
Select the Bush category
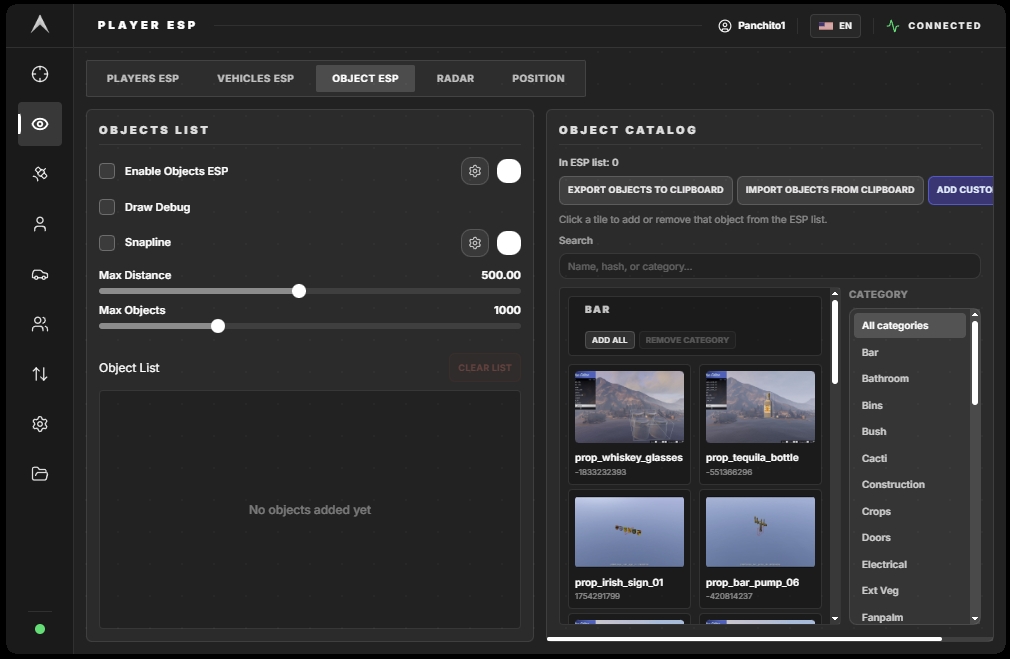coord(910,432)
